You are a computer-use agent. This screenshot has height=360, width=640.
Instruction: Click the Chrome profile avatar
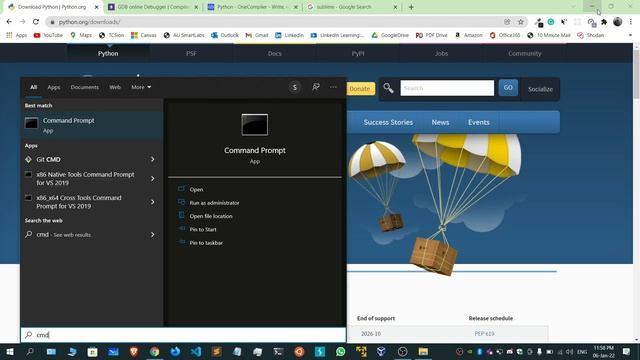(x=618, y=22)
